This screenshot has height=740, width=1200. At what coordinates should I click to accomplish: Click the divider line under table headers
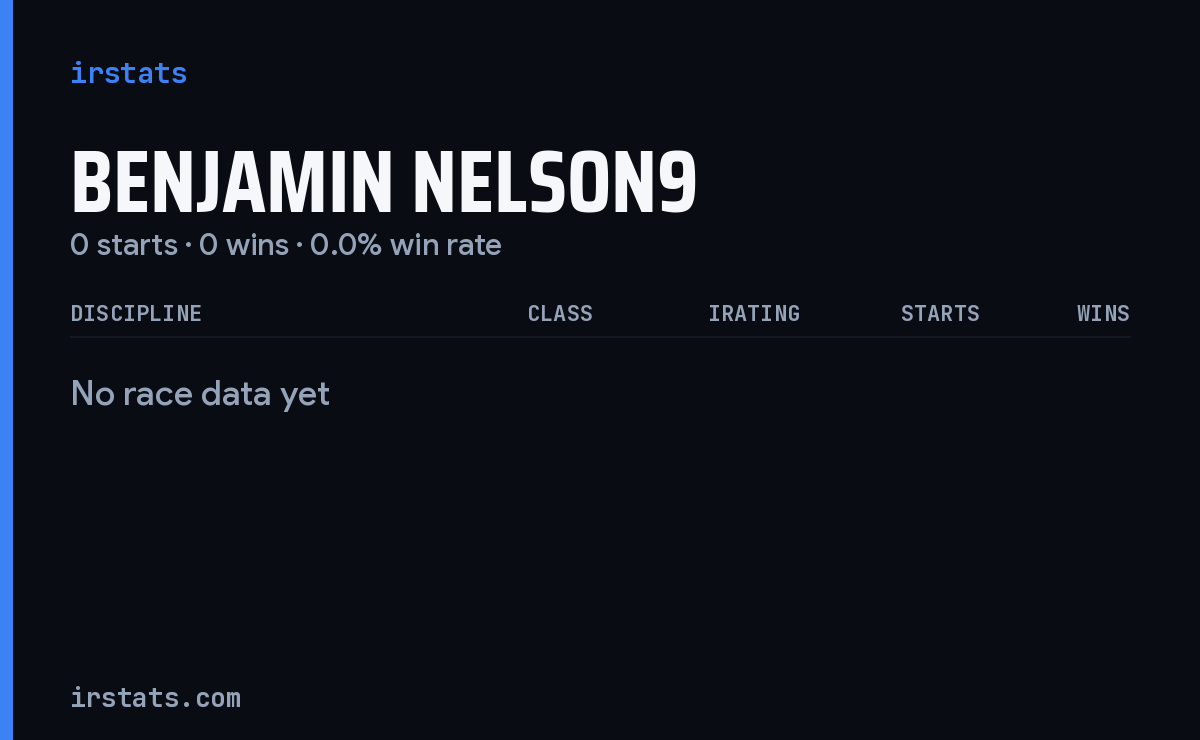[x=600, y=337]
